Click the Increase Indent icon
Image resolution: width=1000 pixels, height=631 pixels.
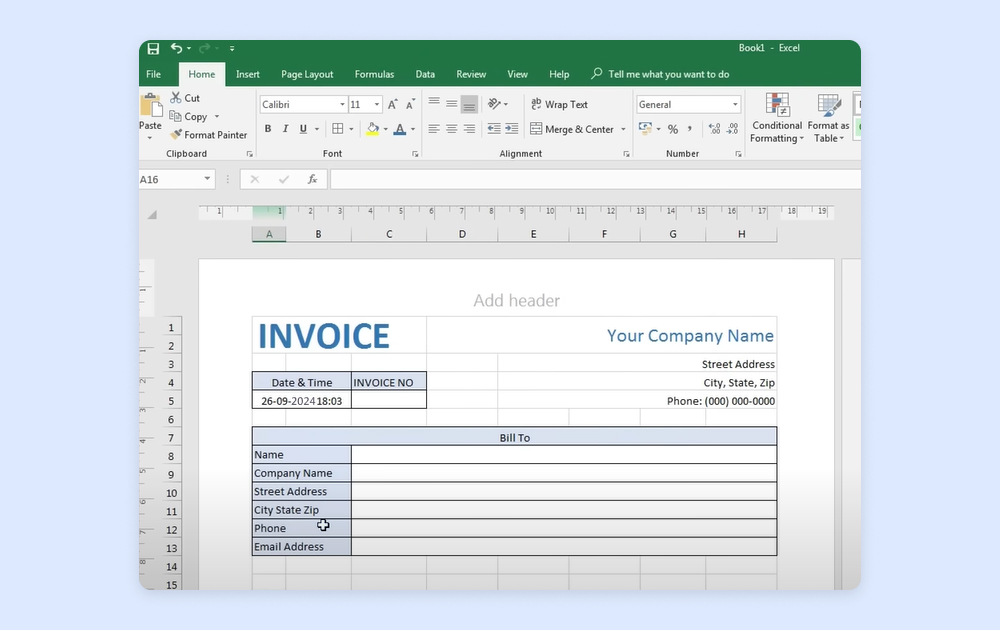tap(509, 128)
